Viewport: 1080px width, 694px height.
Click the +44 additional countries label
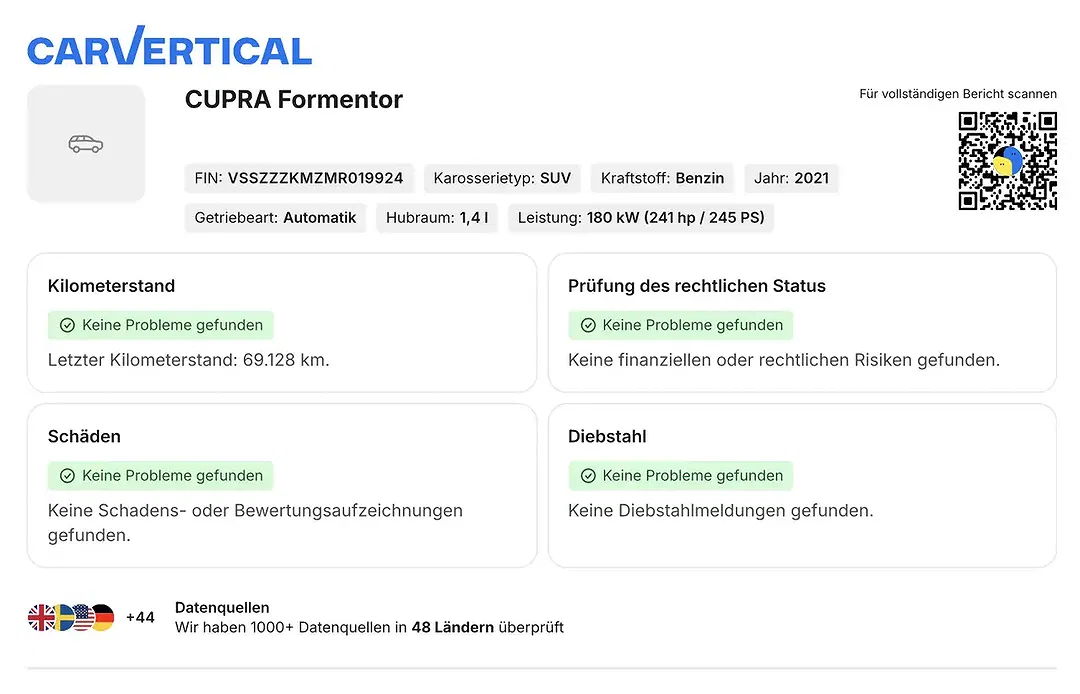140,618
